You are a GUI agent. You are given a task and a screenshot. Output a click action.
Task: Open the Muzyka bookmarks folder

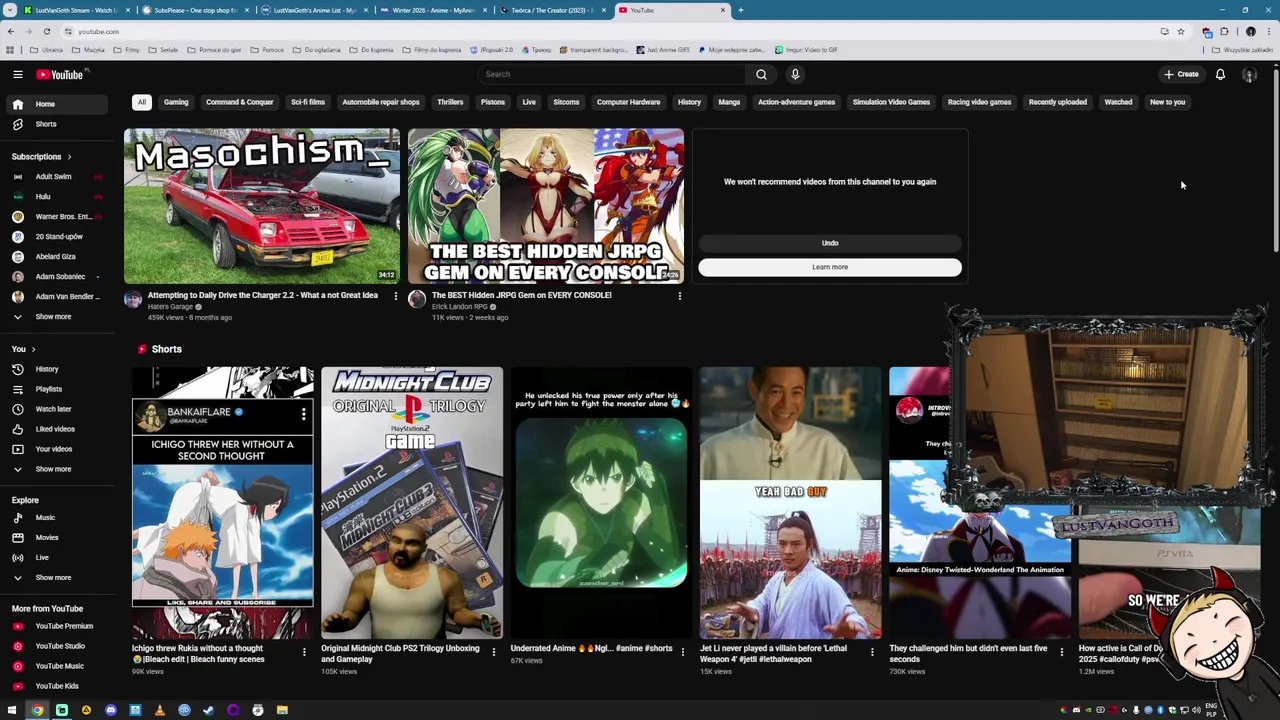pyautogui.click(x=89, y=50)
